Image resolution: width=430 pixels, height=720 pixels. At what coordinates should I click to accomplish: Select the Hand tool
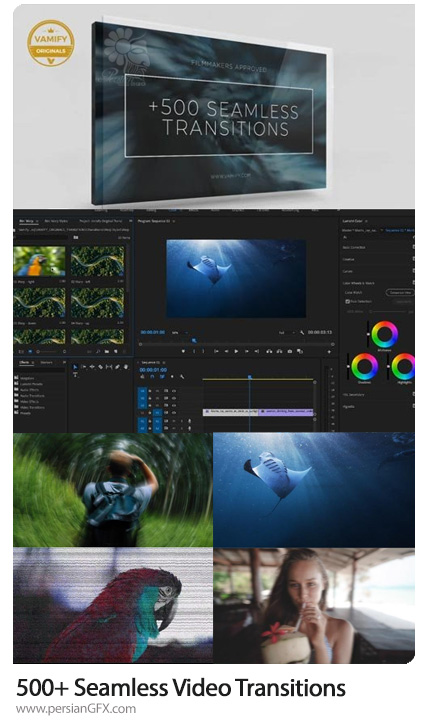[x=126, y=367]
